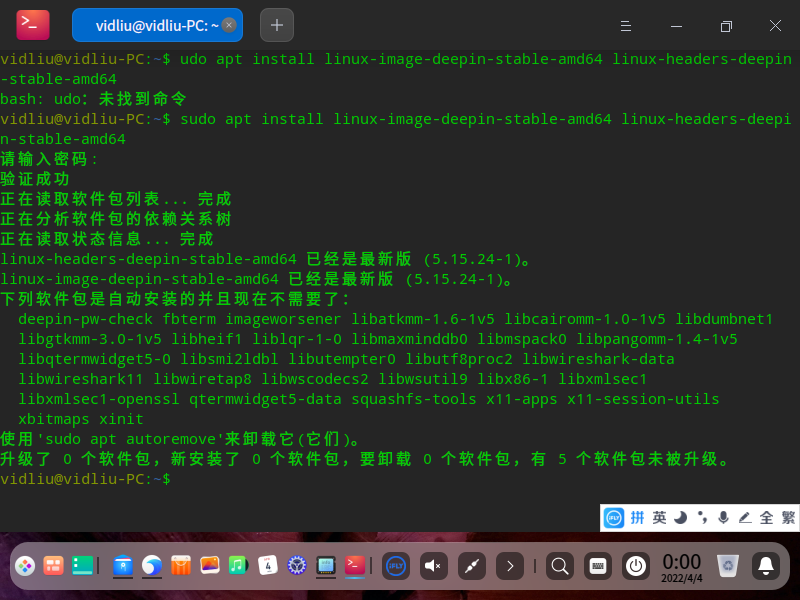Mute the system volume in the tray
The height and width of the screenshot is (600, 800).
point(433,566)
